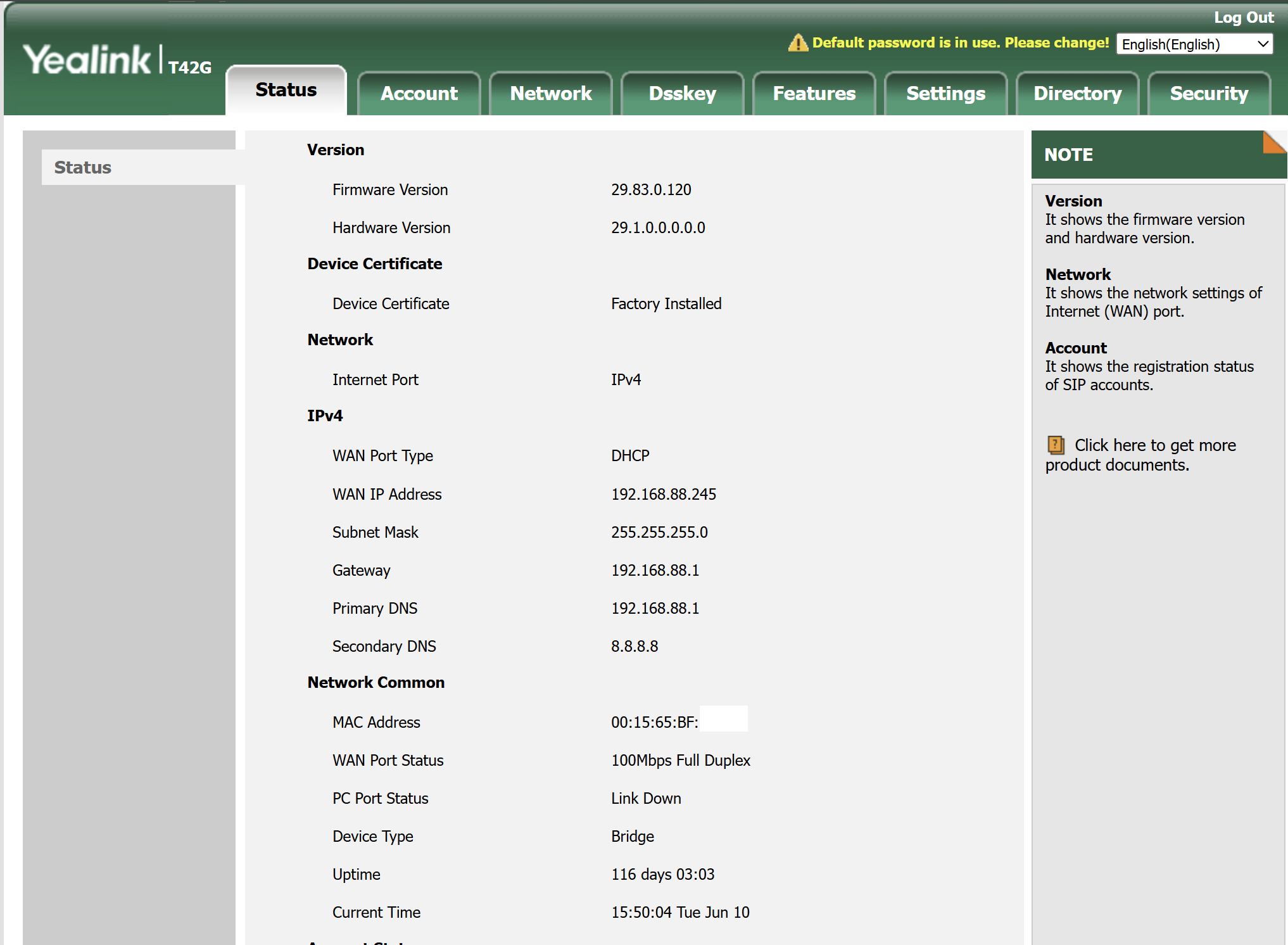Select the Features tab
The image size is (1288, 945).
click(814, 94)
